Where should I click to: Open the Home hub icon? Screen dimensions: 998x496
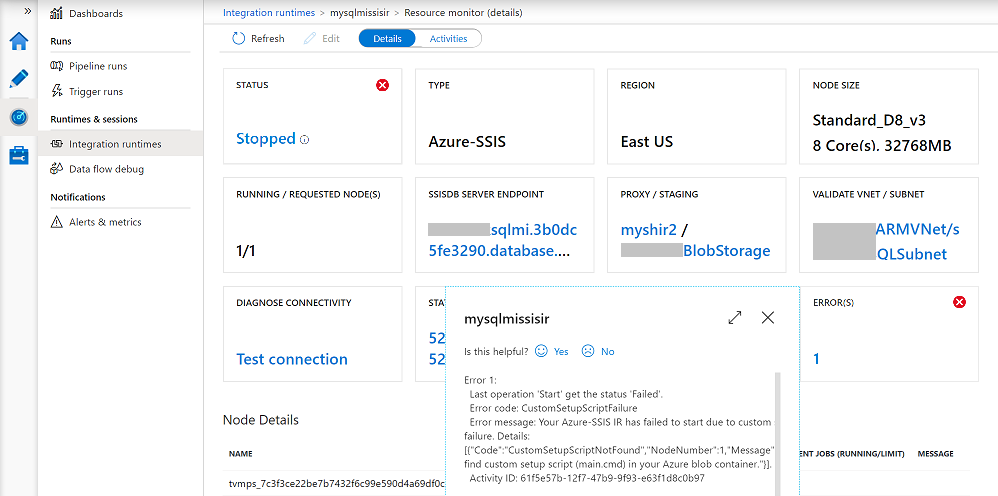(x=18, y=41)
